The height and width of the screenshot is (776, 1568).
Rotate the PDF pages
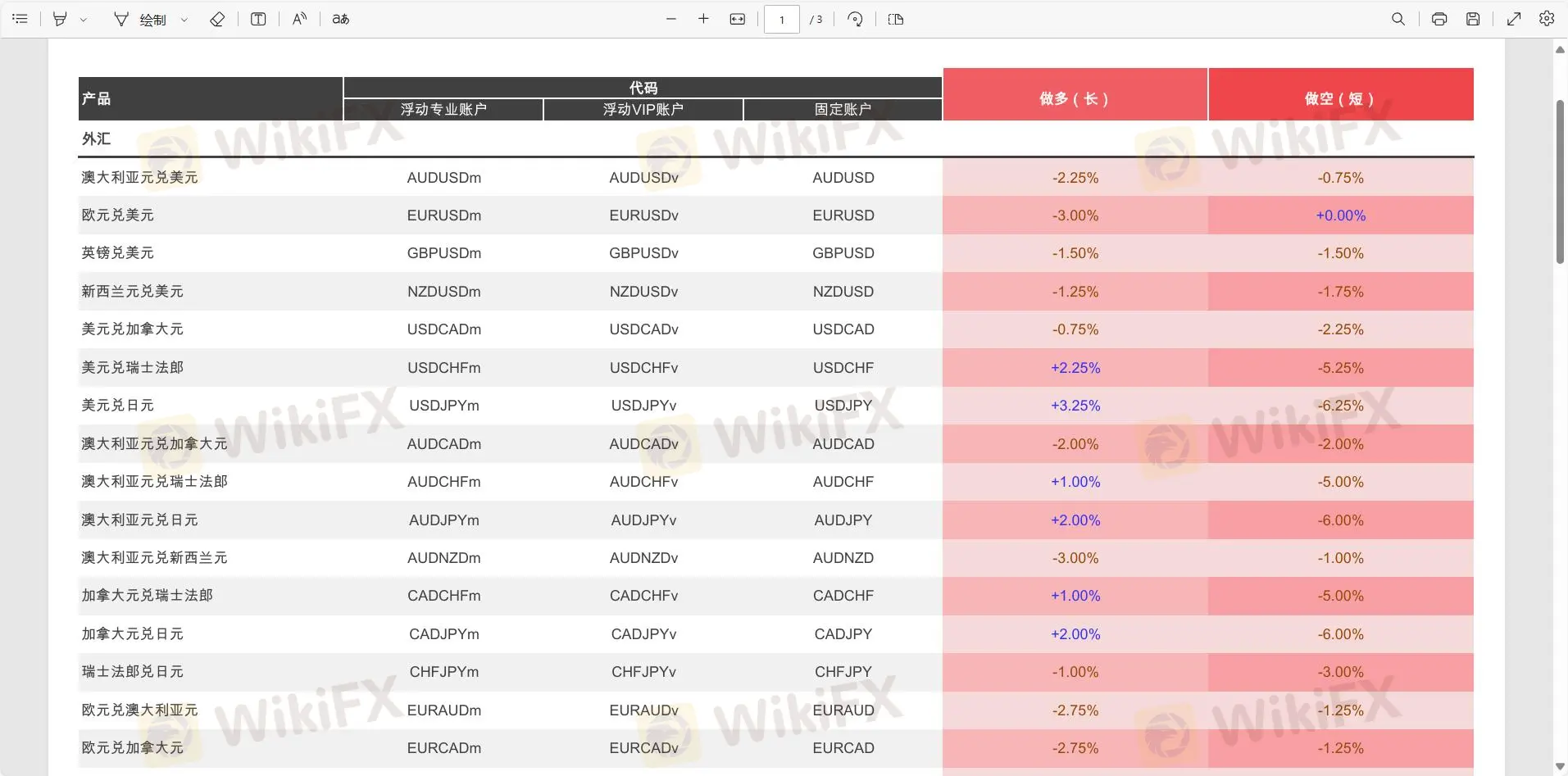coord(855,19)
